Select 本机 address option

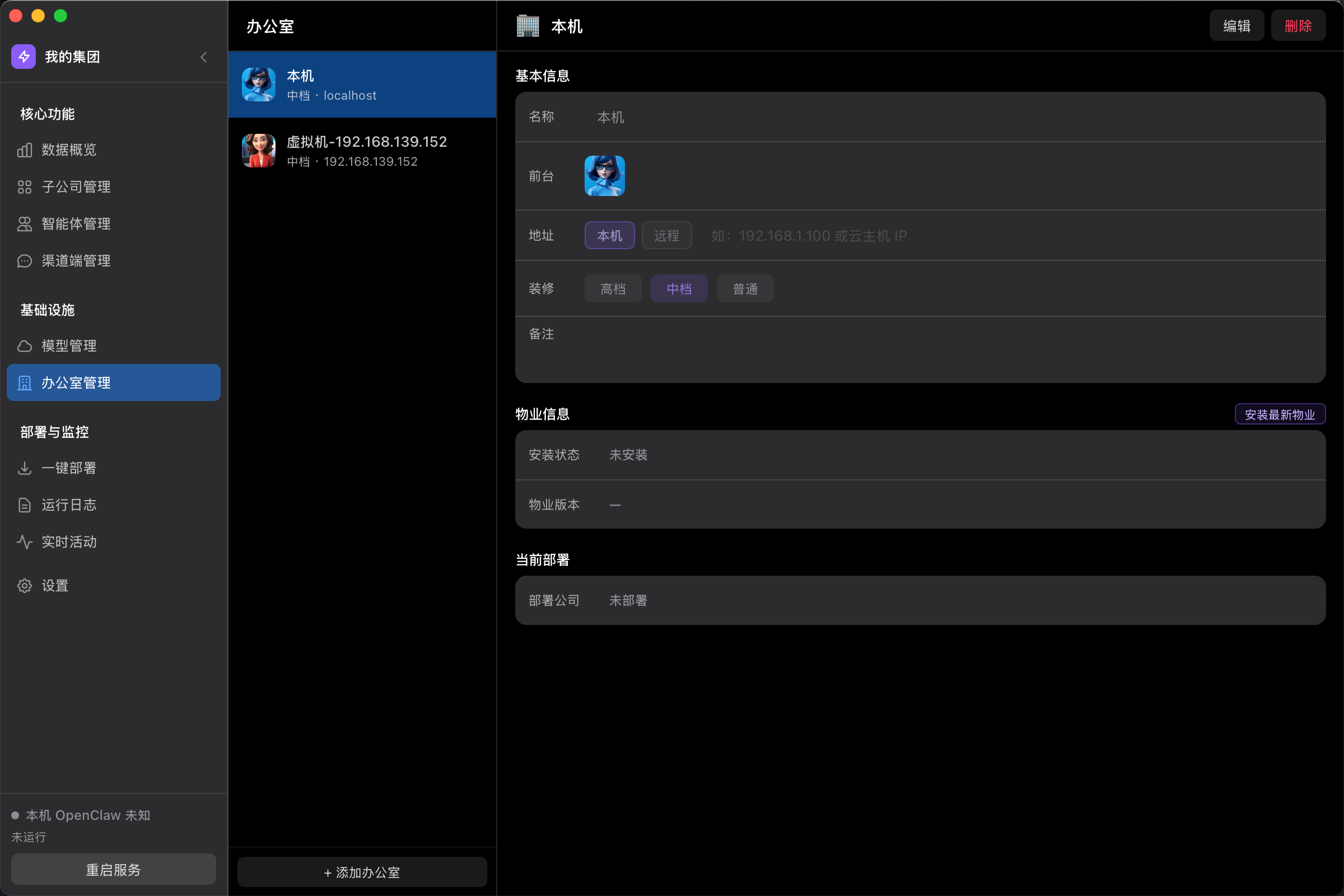(x=609, y=235)
